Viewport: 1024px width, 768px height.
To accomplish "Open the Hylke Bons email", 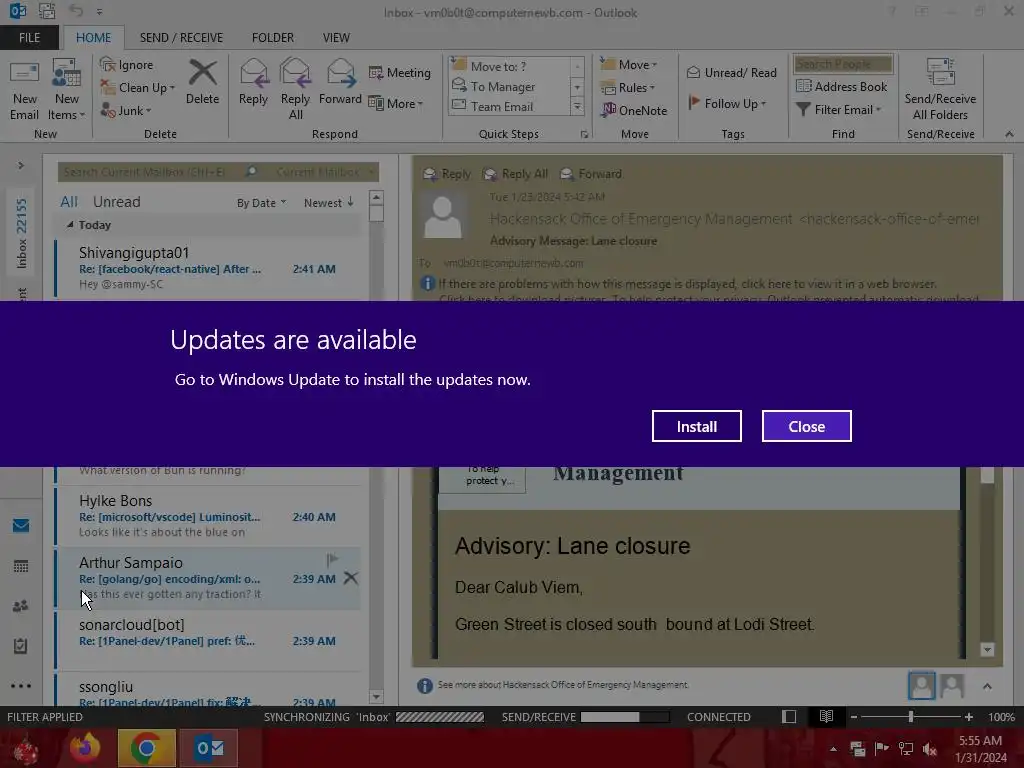I will 208,516.
